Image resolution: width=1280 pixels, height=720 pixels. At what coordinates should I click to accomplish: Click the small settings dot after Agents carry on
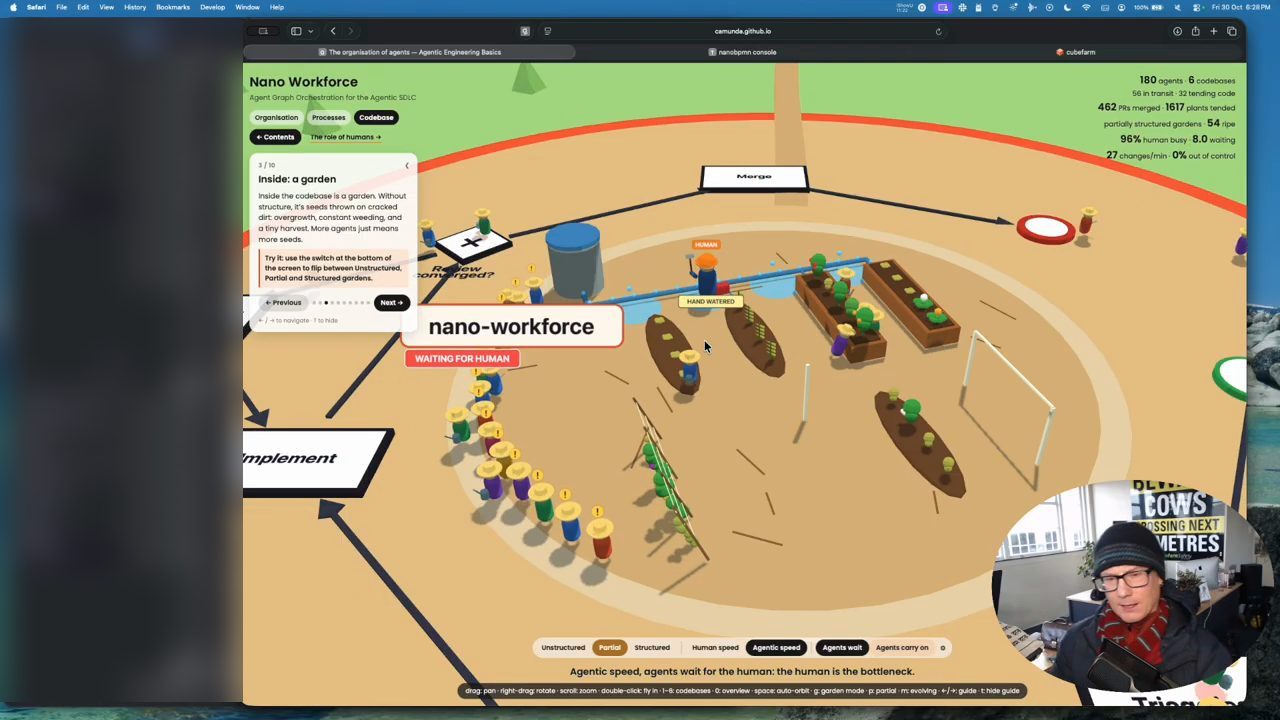(942, 648)
